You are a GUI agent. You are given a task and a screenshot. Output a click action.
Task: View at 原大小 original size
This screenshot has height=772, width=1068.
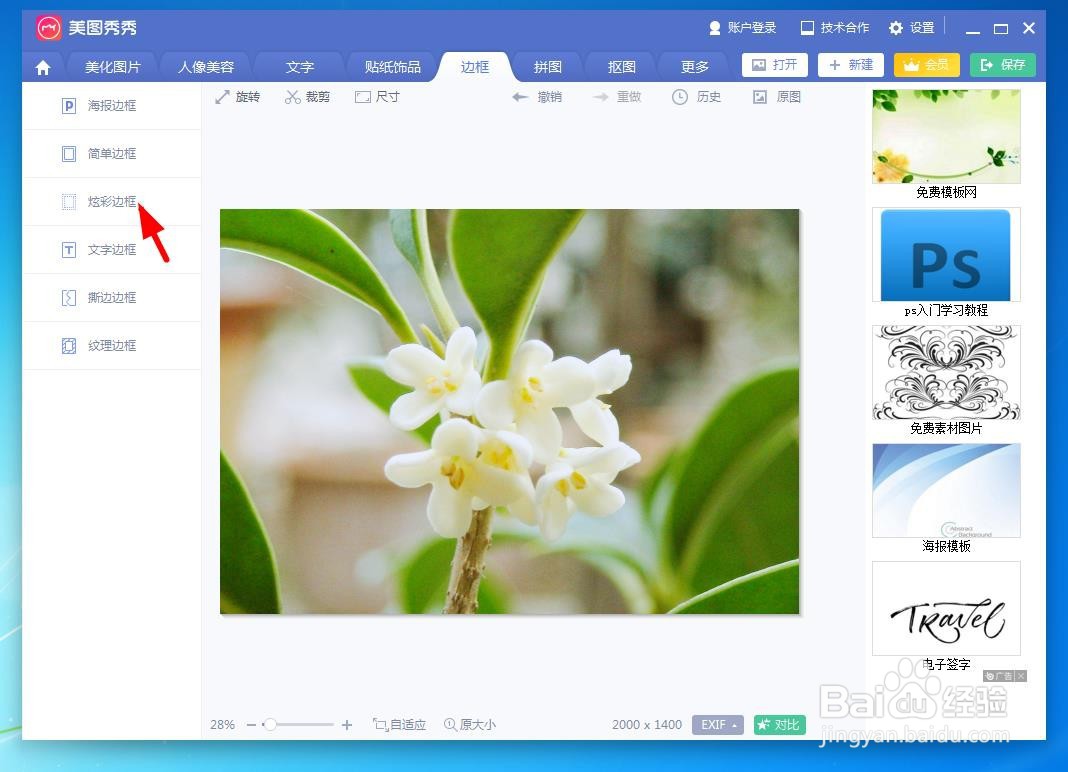(x=470, y=724)
